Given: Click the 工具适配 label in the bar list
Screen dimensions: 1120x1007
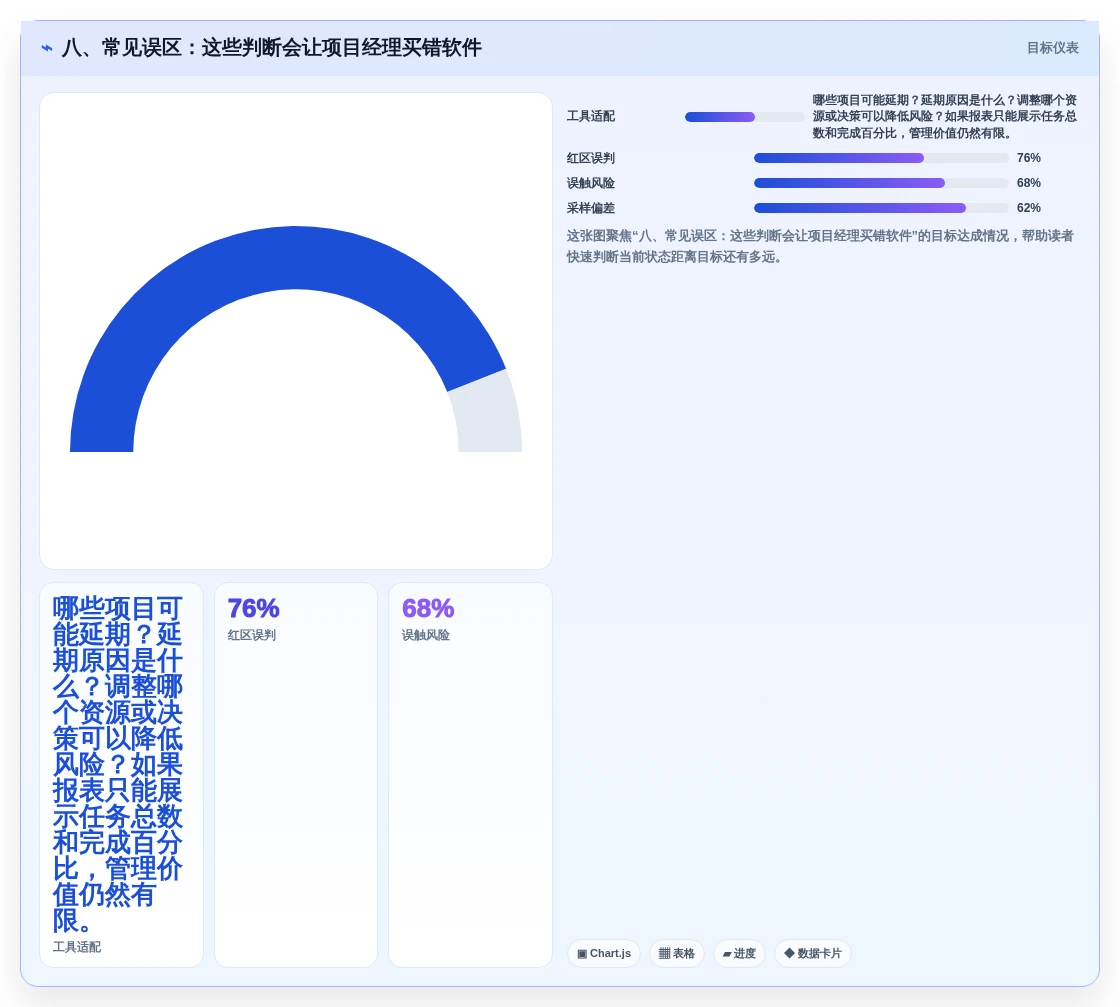Looking at the screenshot, I should click(591, 116).
